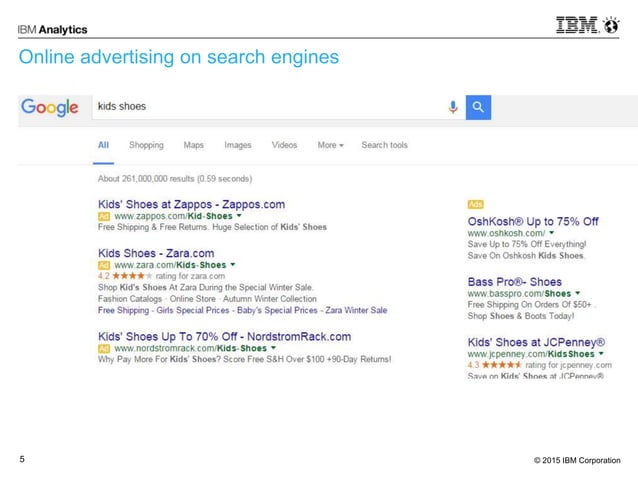Switch to the Shopping tab
Viewport: 638px width, 478px height.
tap(146, 145)
